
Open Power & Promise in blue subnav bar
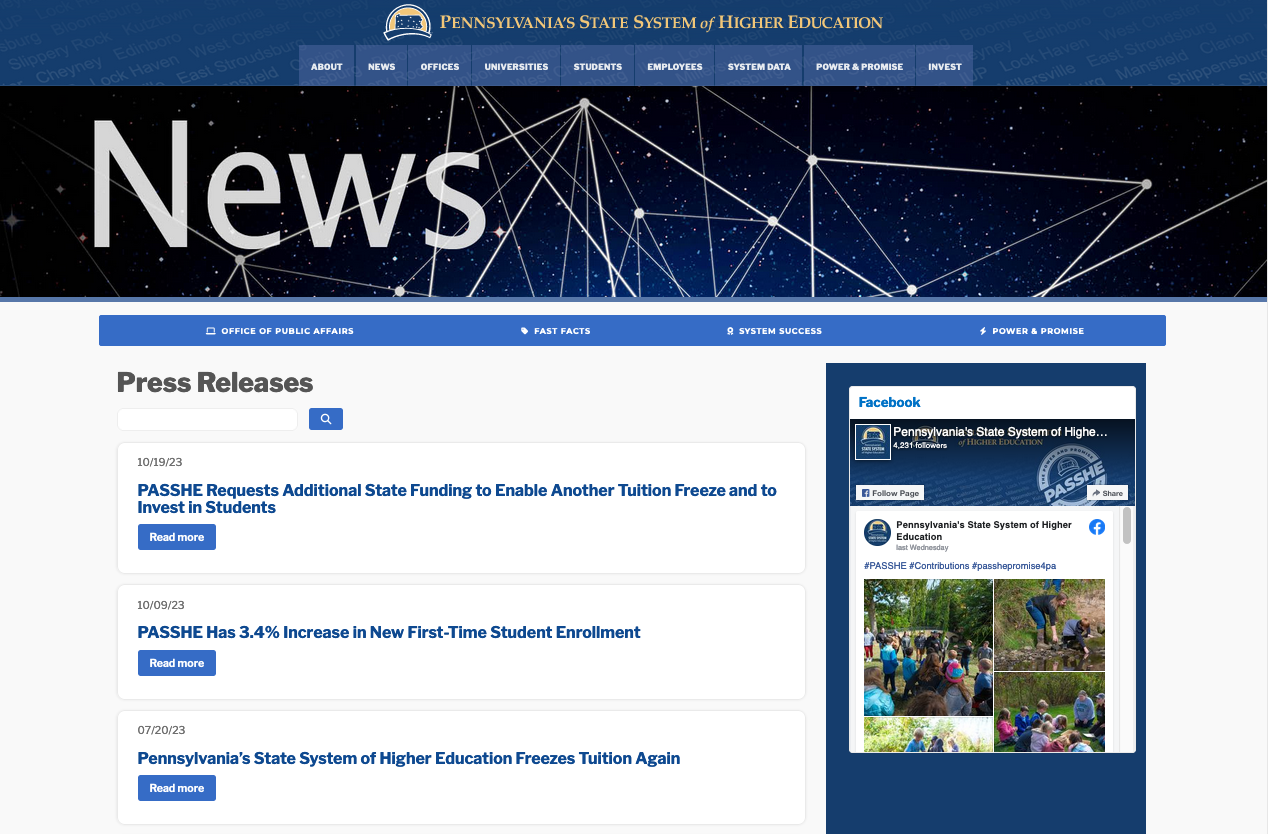1031,331
